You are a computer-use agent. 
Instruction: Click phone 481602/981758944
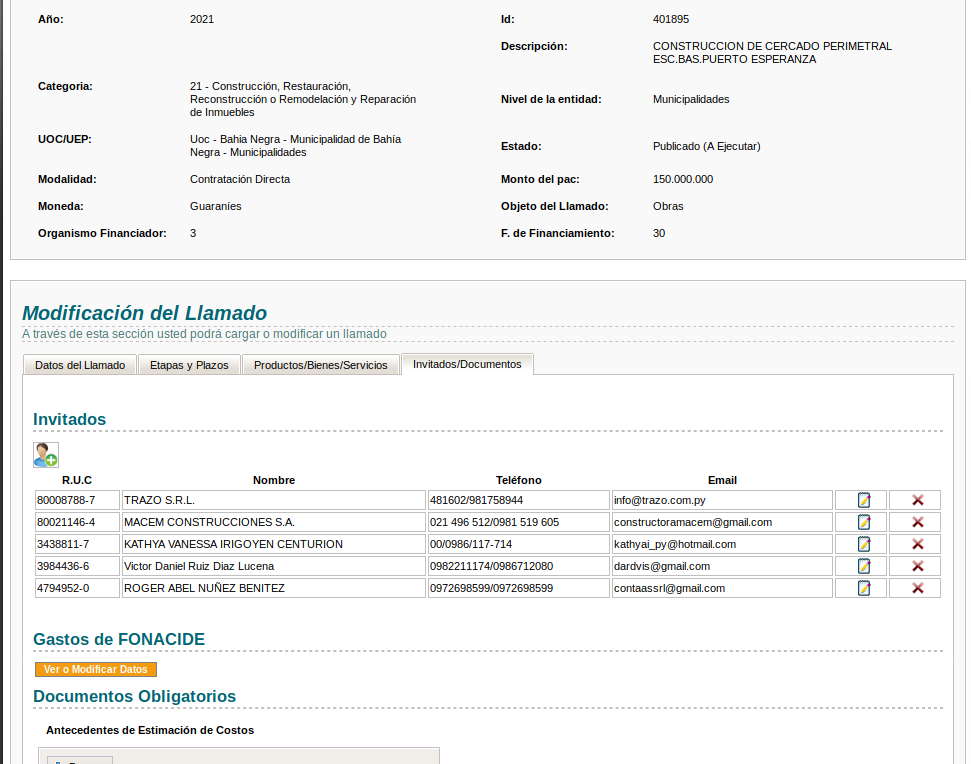pos(519,500)
